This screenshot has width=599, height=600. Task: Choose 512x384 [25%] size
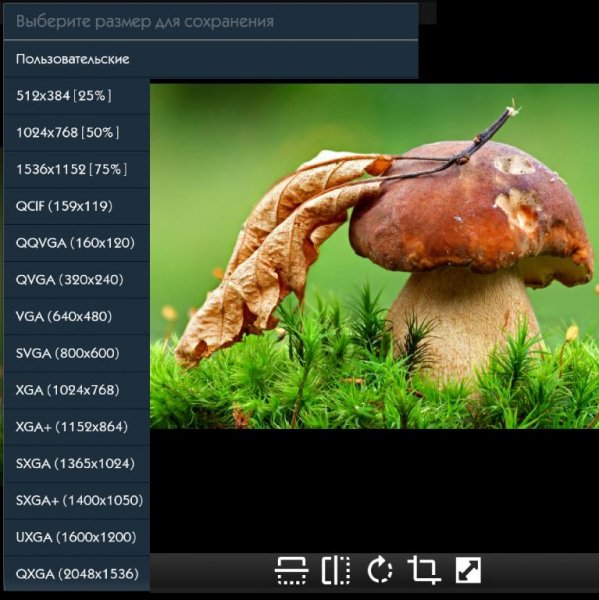pyautogui.click(x=77, y=96)
